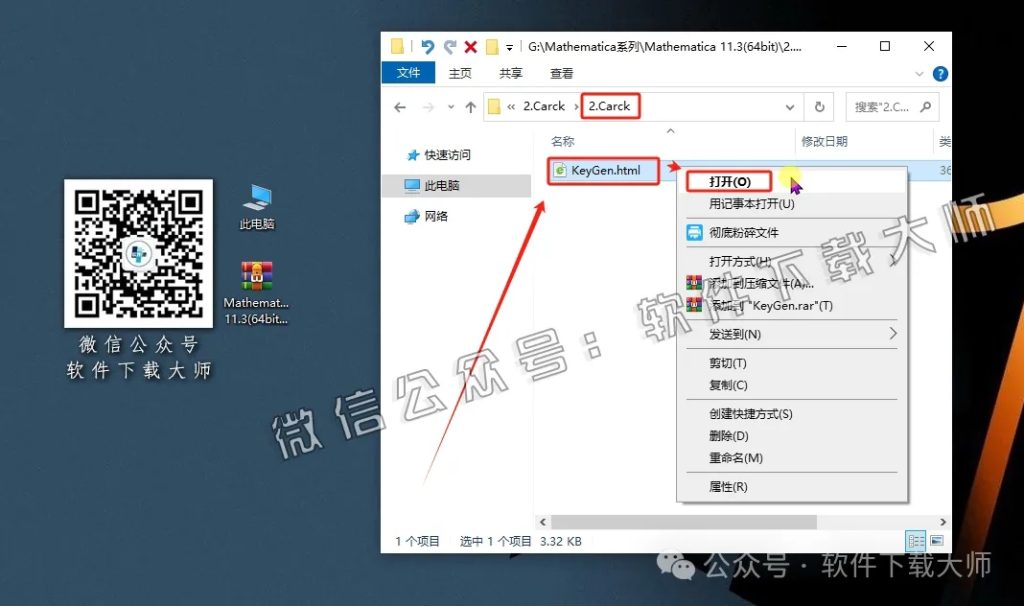This screenshot has height=606, width=1024.
Task: Select the Mathematica 11.3 WinRAR archive on the desktop
Action: (257, 277)
